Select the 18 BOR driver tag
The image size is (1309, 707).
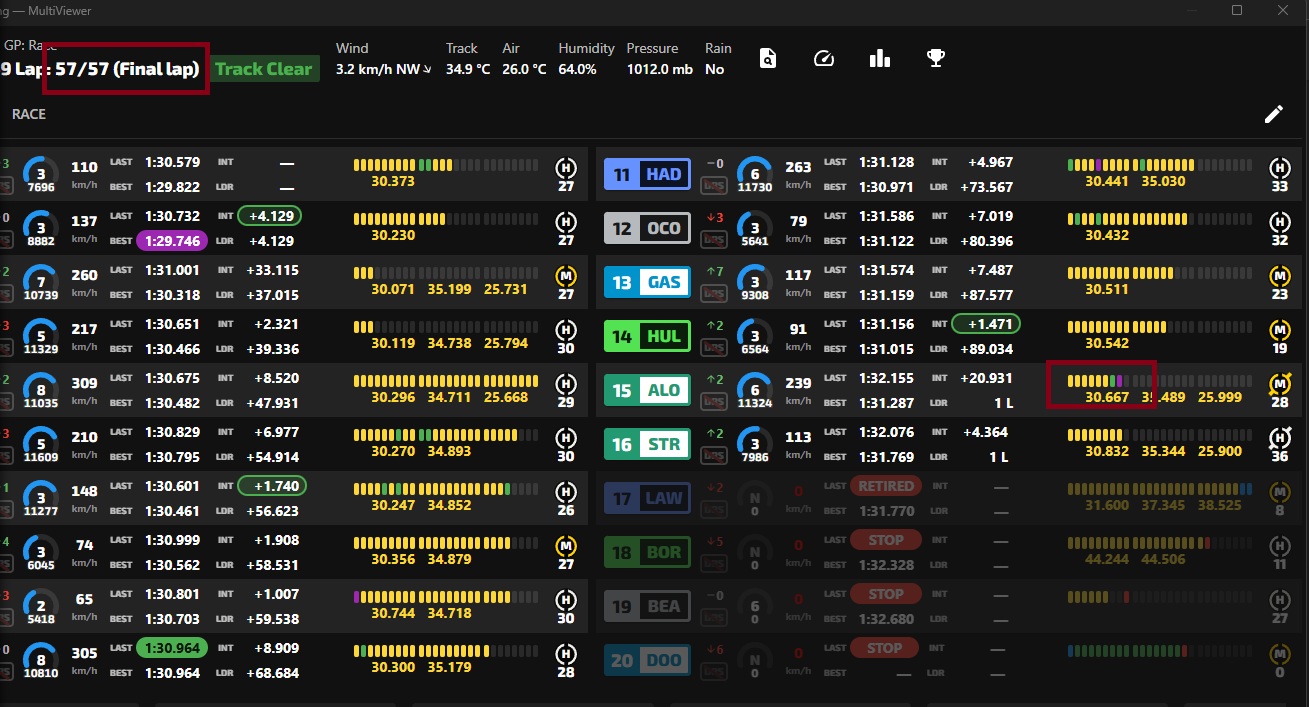(647, 552)
